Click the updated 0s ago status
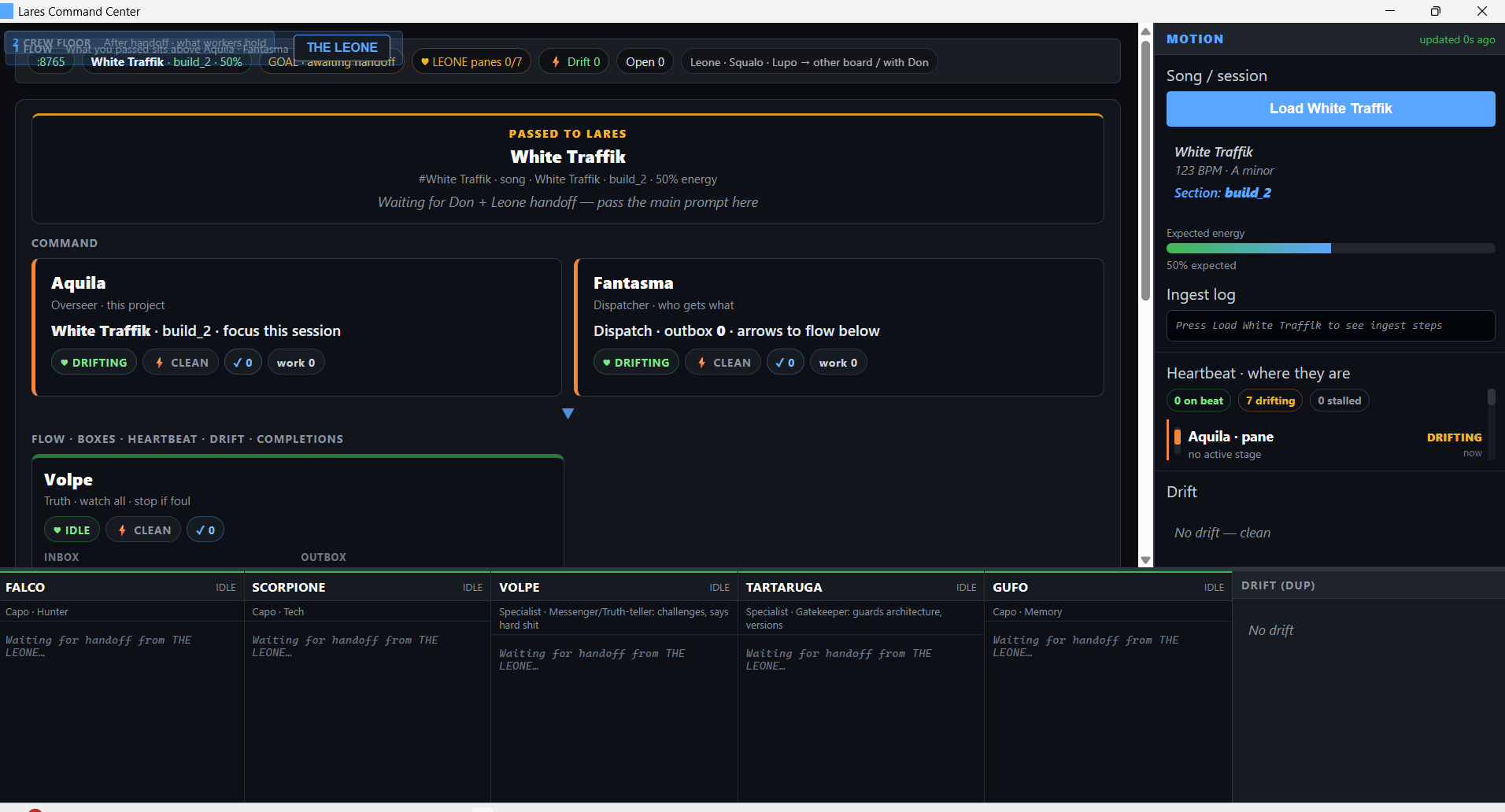 [x=1457, y=40]
